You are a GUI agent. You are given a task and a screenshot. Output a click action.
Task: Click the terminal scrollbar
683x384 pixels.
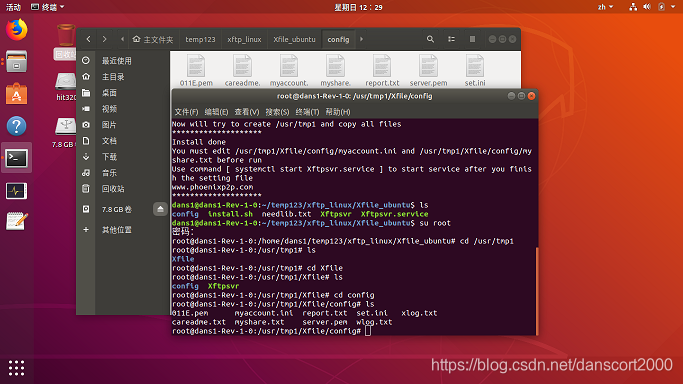[537, 291]
